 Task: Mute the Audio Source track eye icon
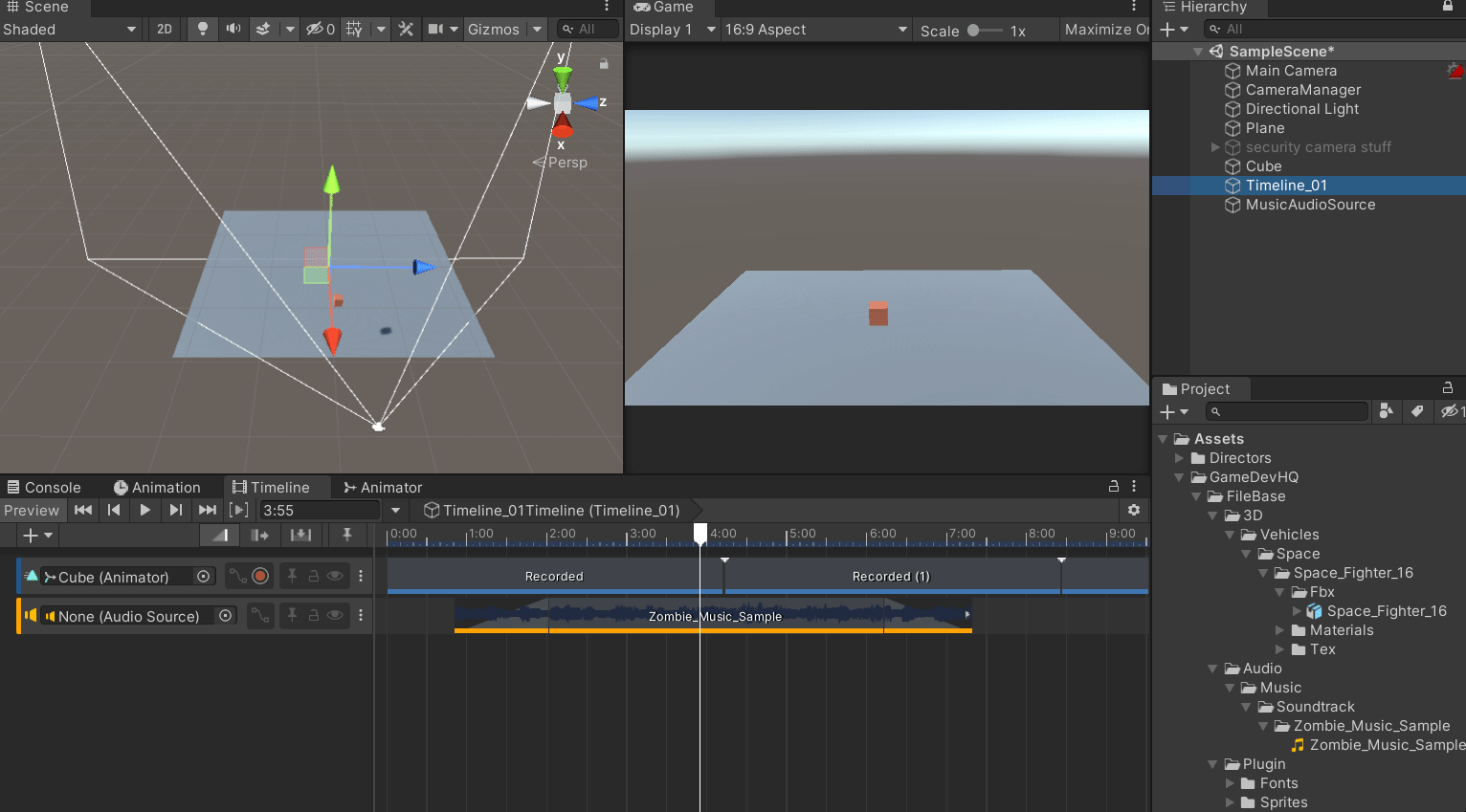pyautogui.click(x=335, y=615)
